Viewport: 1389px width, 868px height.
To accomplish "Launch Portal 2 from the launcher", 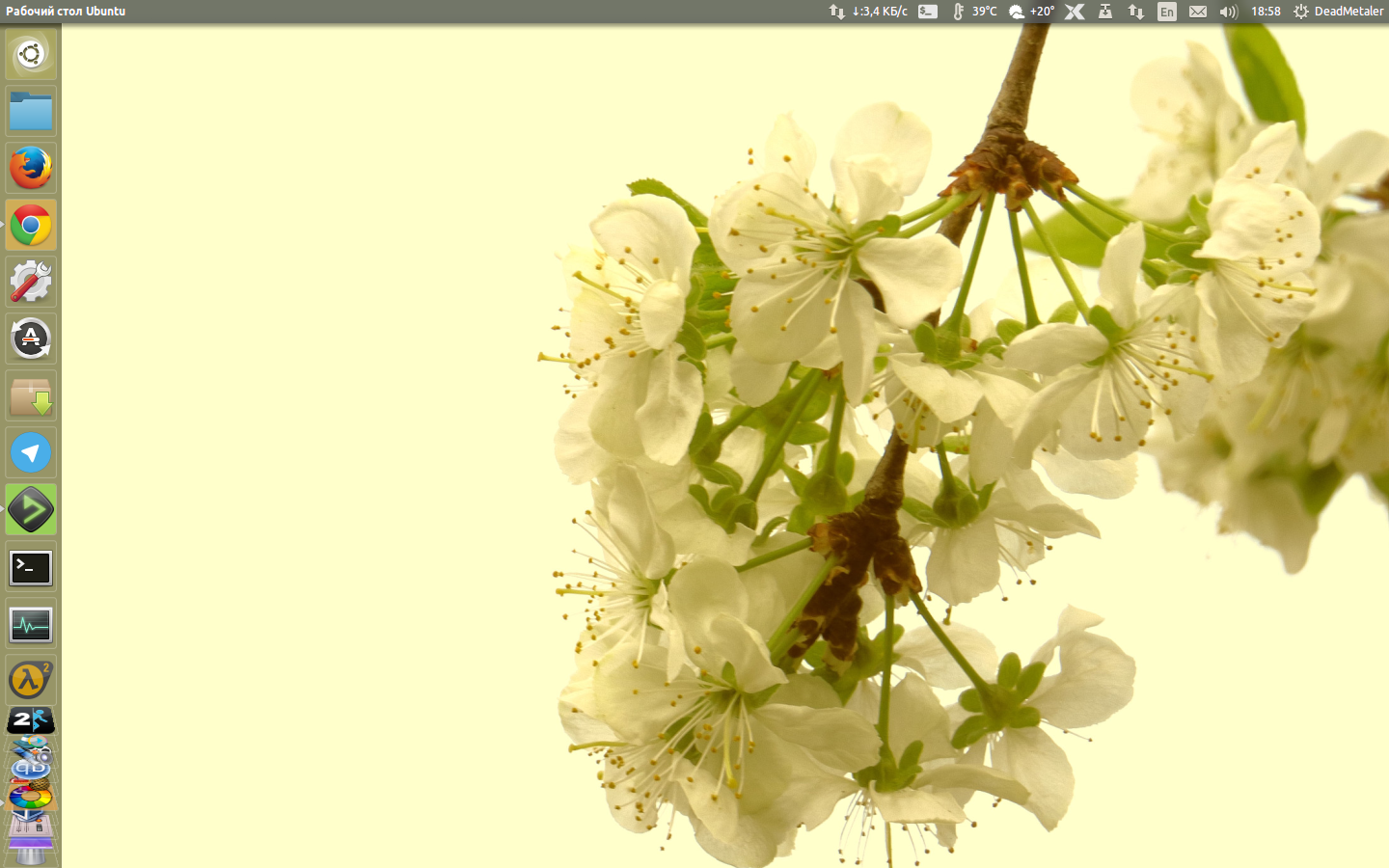I will coord(31,720).
